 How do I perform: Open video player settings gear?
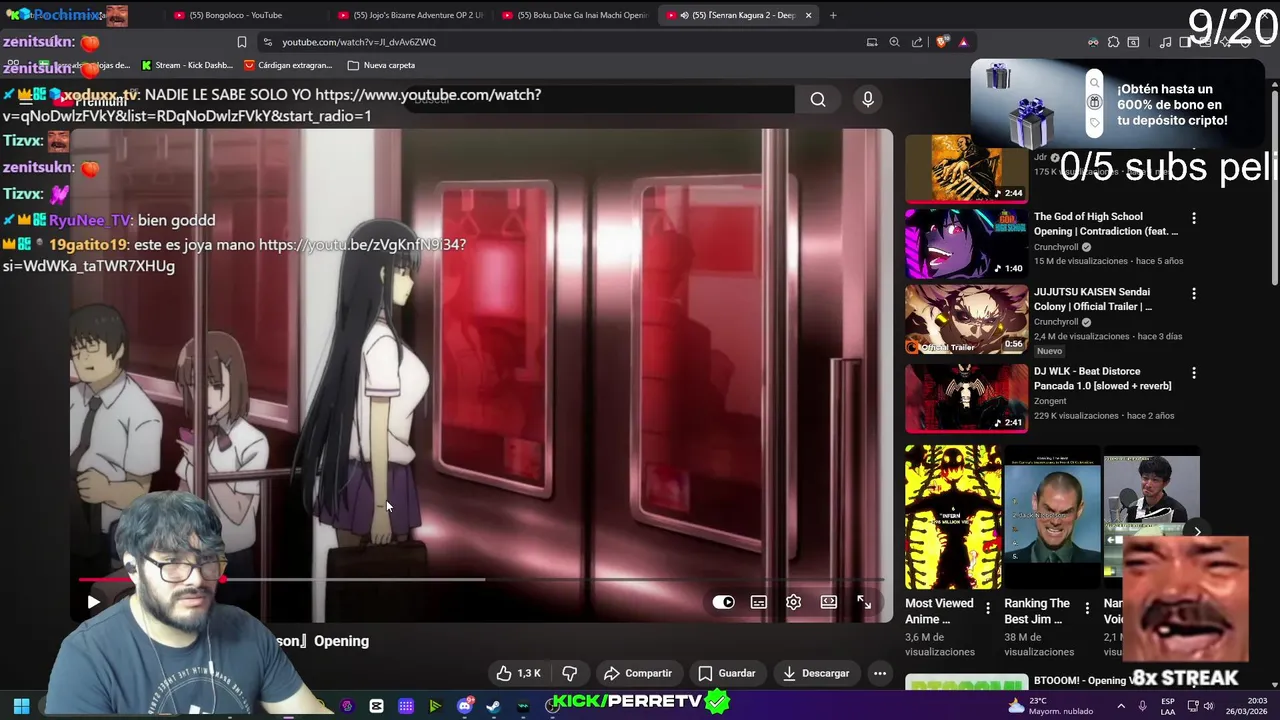793,602
